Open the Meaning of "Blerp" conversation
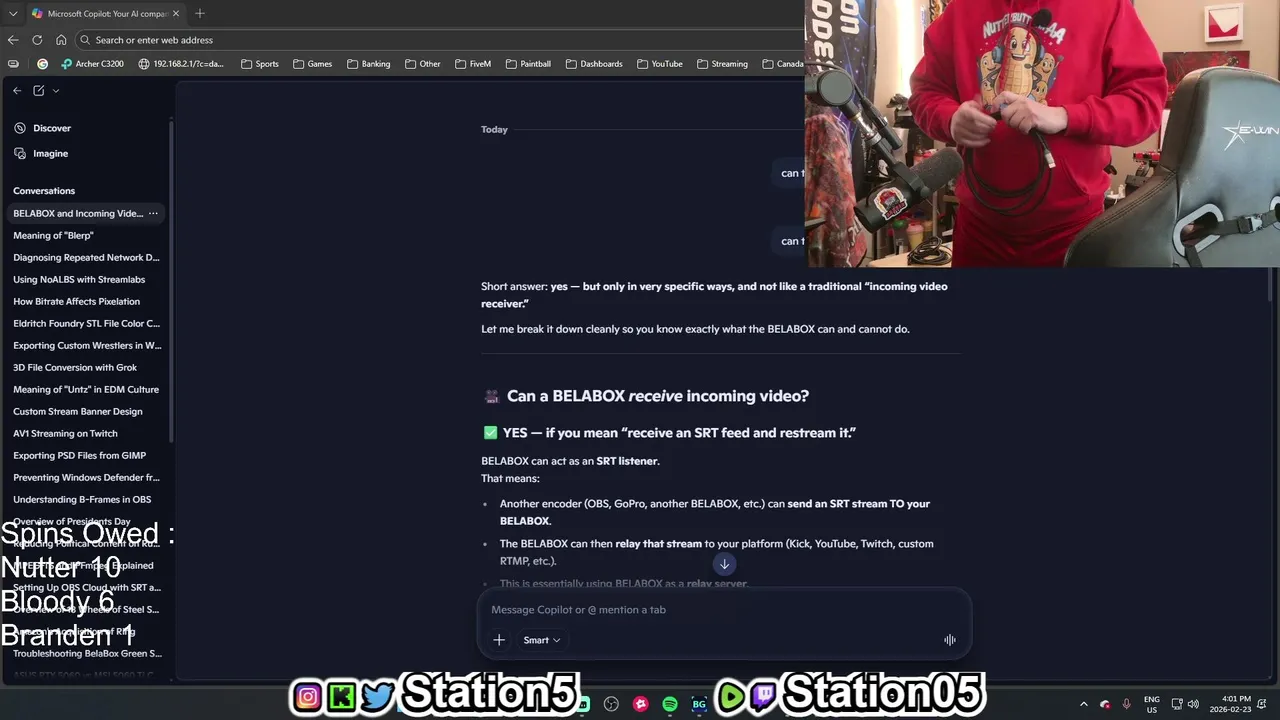1280x720 pixels. click(53, 235)
